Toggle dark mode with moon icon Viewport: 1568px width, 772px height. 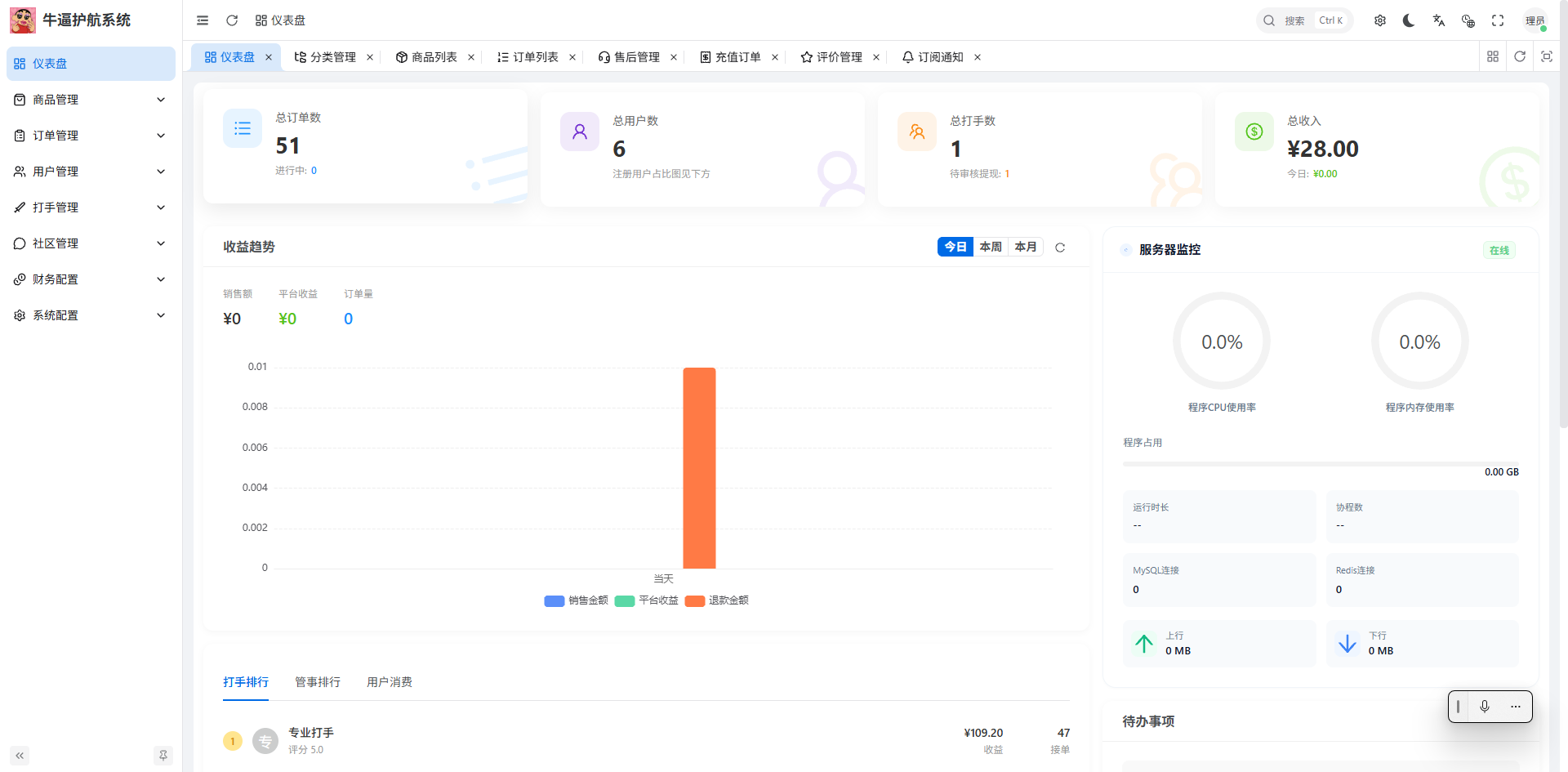point(1409,20)
